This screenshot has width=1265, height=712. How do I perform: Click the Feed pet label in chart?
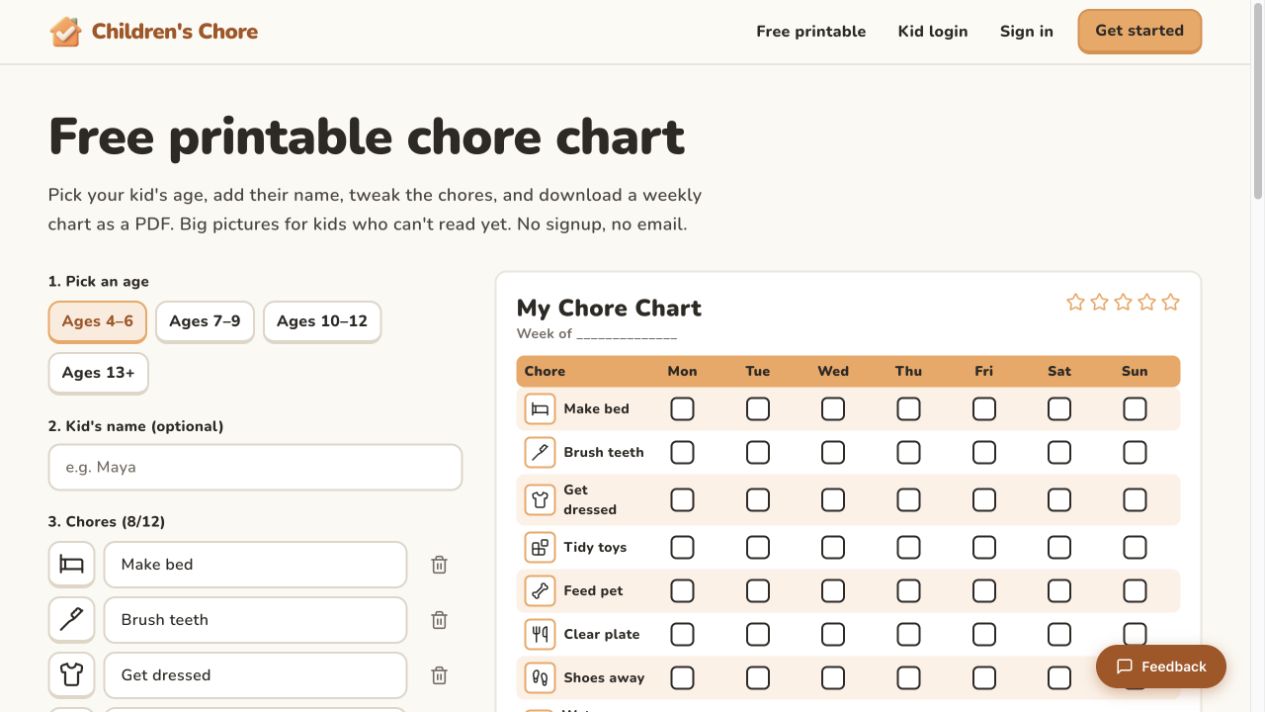point(593,591)
